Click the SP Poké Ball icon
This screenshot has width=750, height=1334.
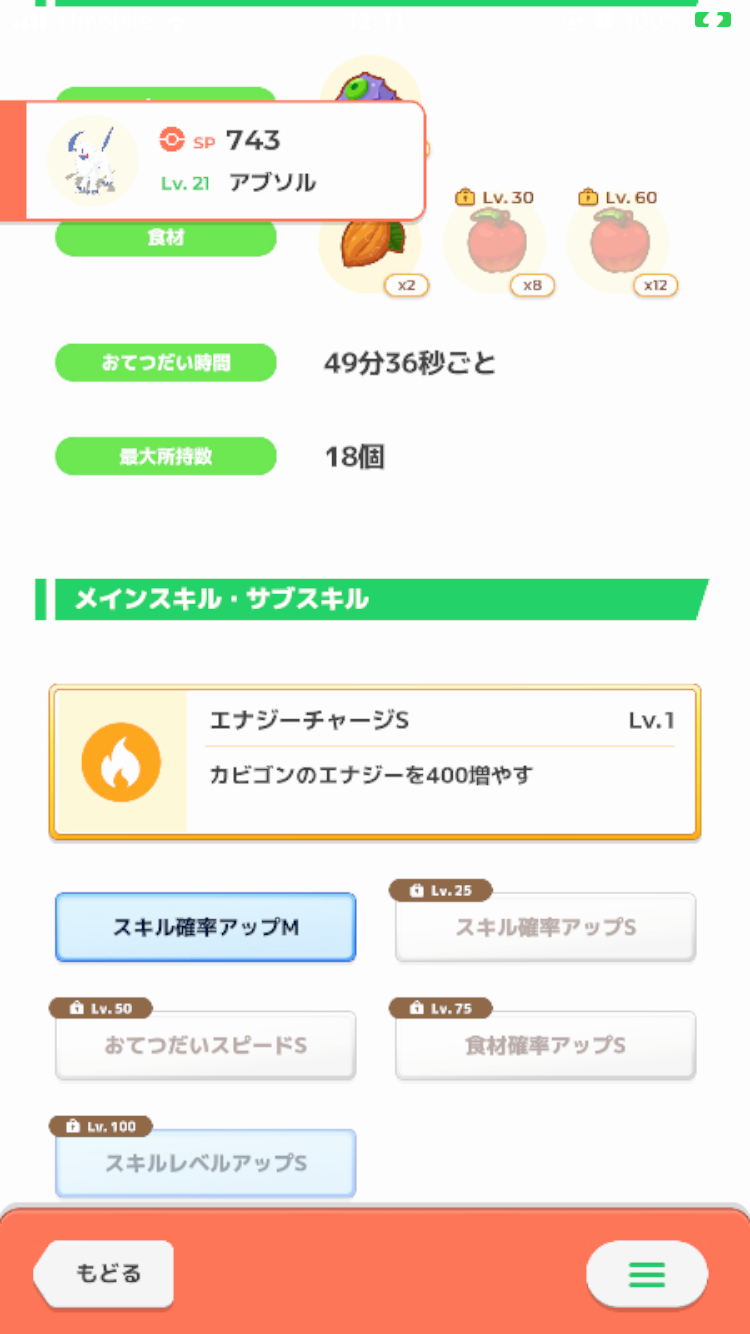click(x=172, y=140)
